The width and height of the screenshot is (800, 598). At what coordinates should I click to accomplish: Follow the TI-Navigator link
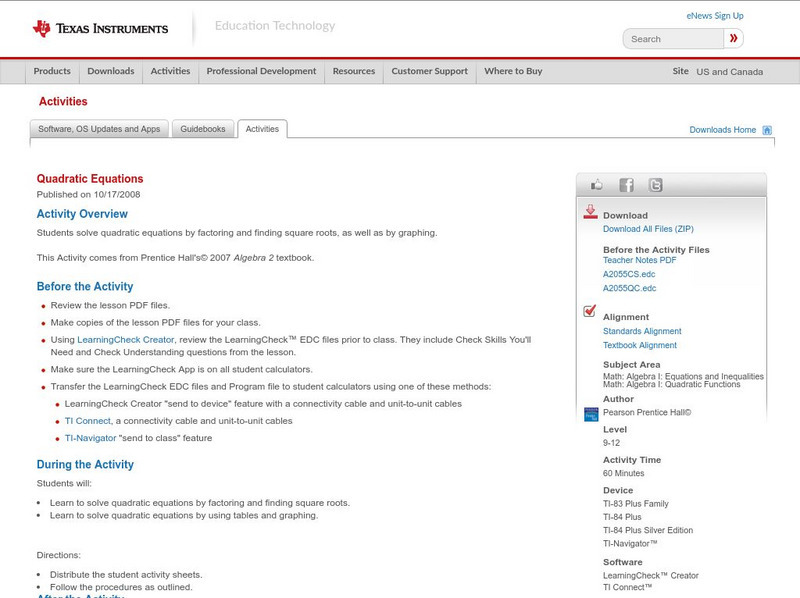90,438
